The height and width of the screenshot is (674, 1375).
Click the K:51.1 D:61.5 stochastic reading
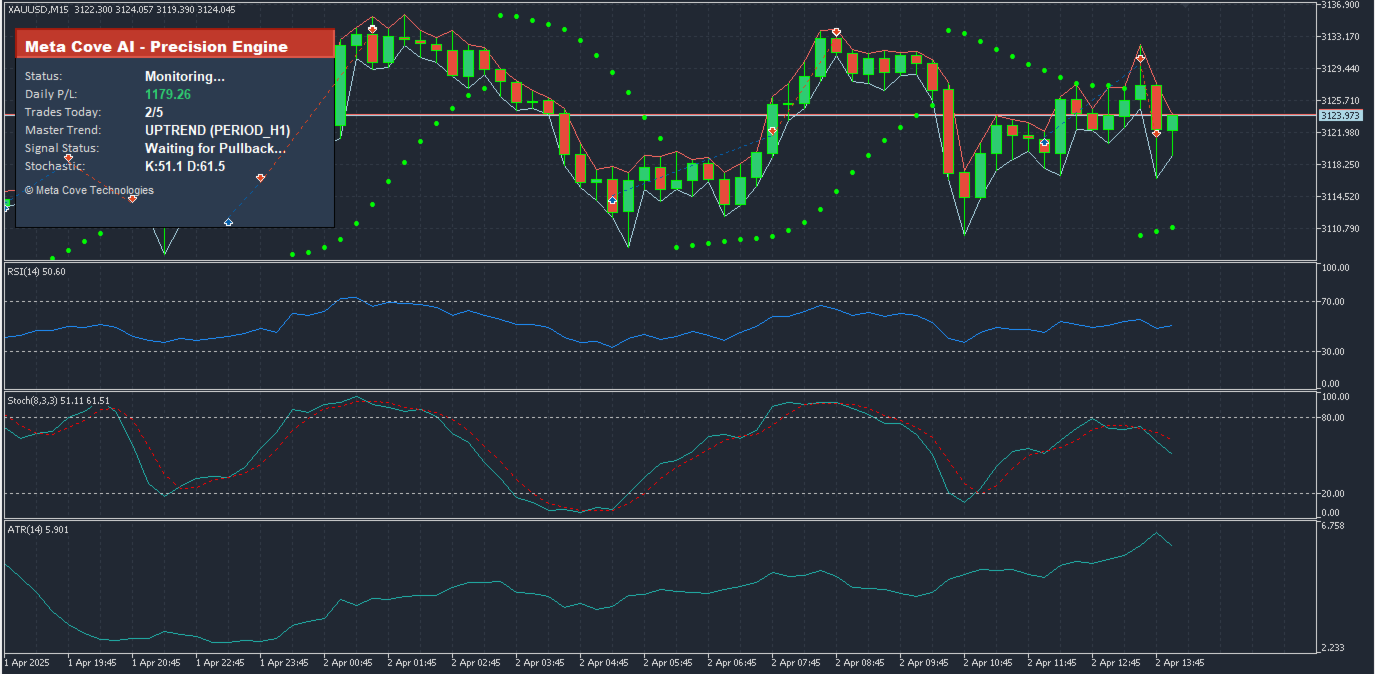point(185,166)
